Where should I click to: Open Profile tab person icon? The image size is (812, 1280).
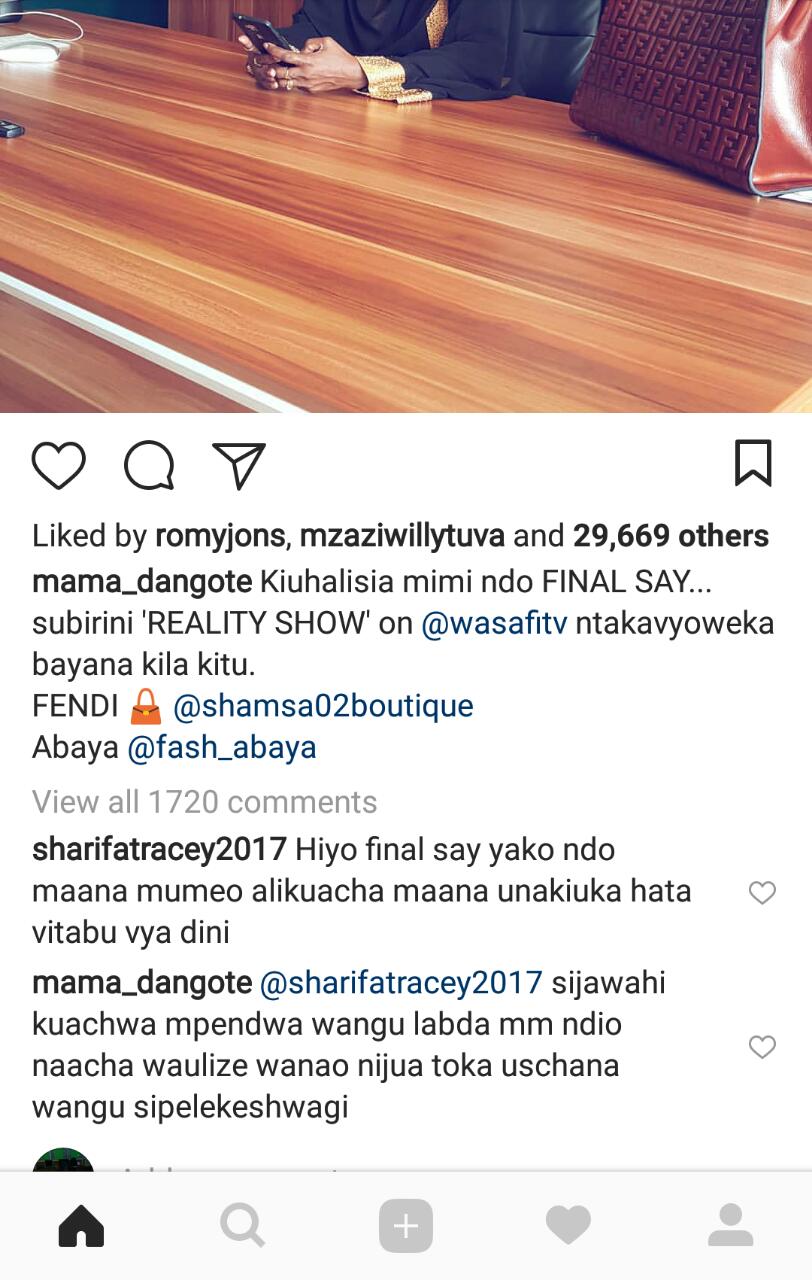pos(730,1225)
